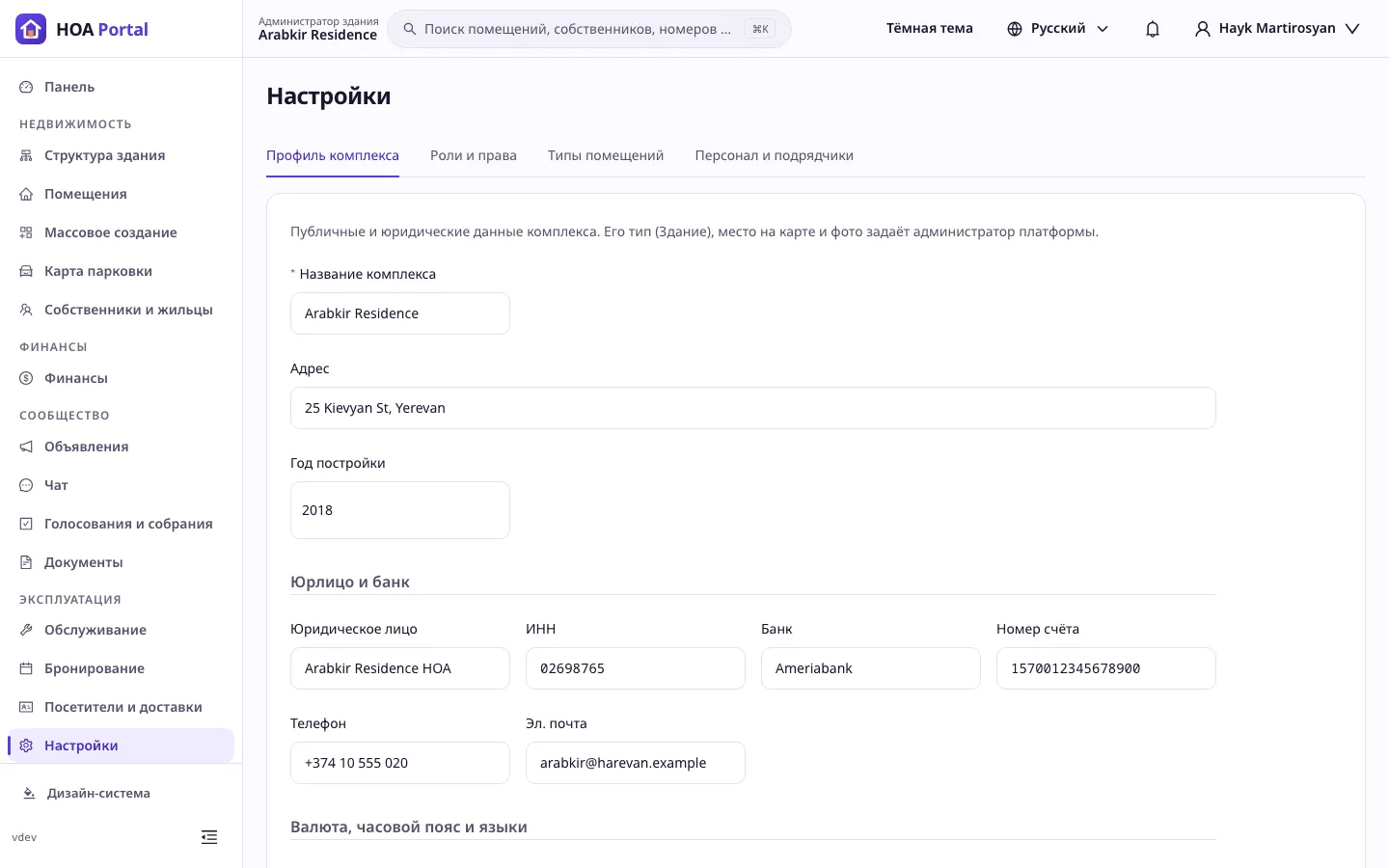Click the Посетители и доставки badge icon
This screenshot has height=868, width=1389.
(x=26, y=707)
